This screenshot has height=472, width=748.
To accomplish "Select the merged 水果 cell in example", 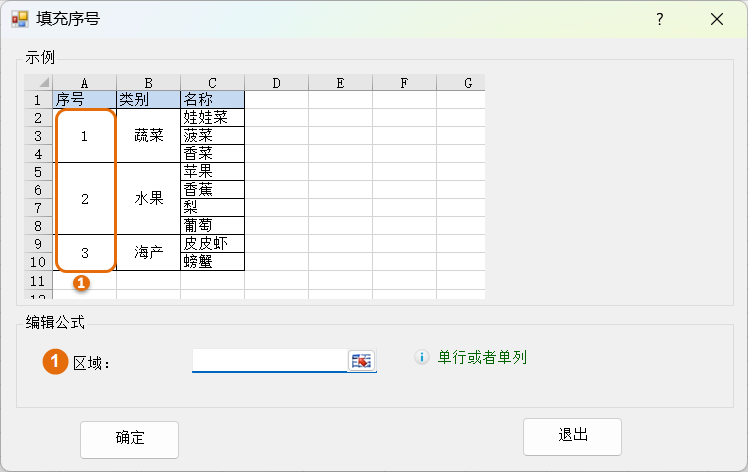I will coord(148,198).
